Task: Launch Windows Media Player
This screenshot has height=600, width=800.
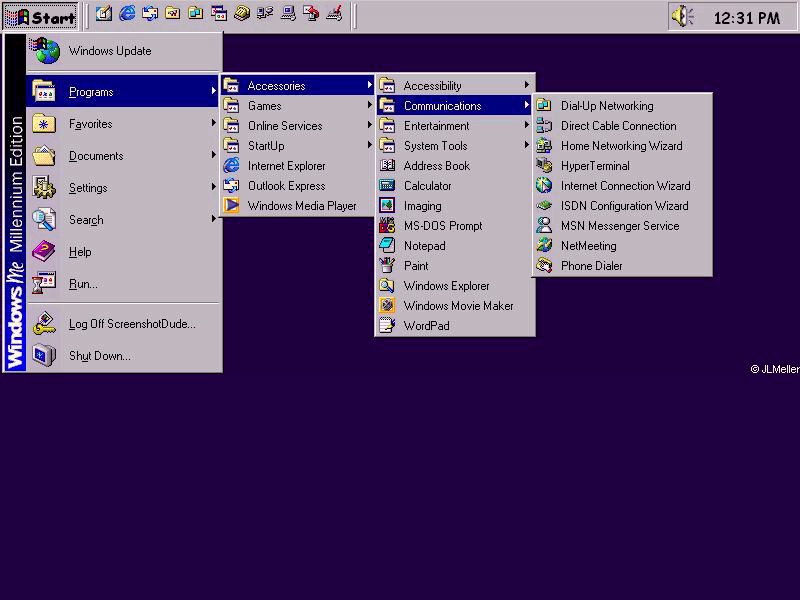Action: [297, 206]
